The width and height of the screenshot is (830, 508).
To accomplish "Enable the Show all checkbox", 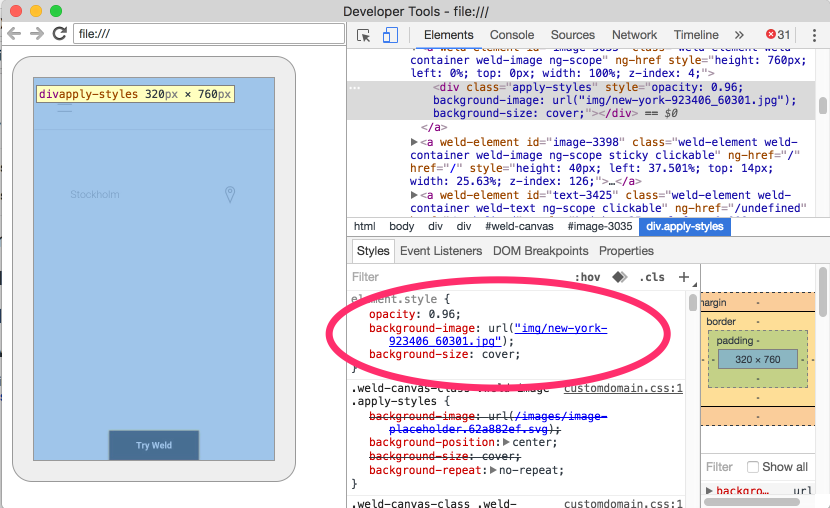I will pos(753,467).
